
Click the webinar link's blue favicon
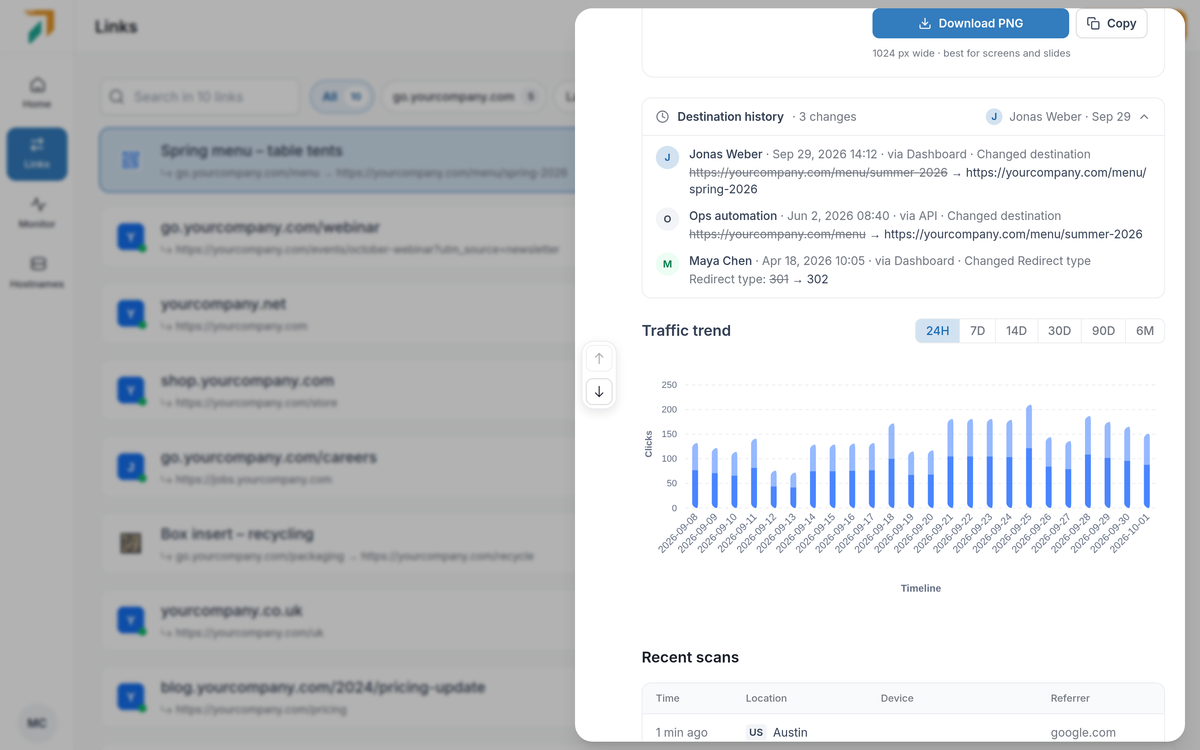coord(131,237)
